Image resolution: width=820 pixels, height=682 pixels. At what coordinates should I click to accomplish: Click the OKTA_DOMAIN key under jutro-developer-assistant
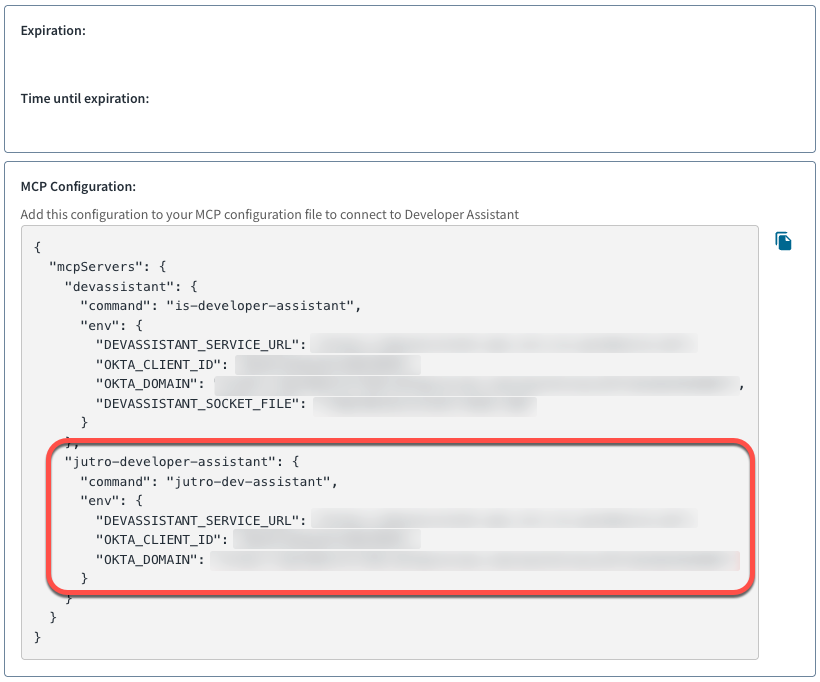[x=146, y=560]
